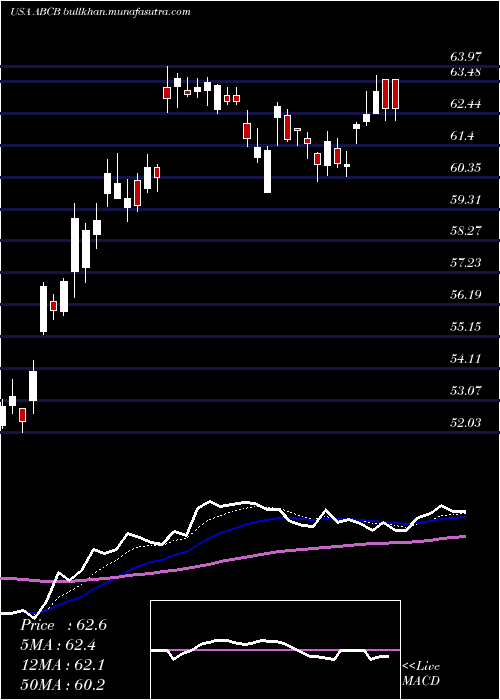Click the 50MA : 60.2 readout
Screen dimensions: 500x700
tap(63, 684)
